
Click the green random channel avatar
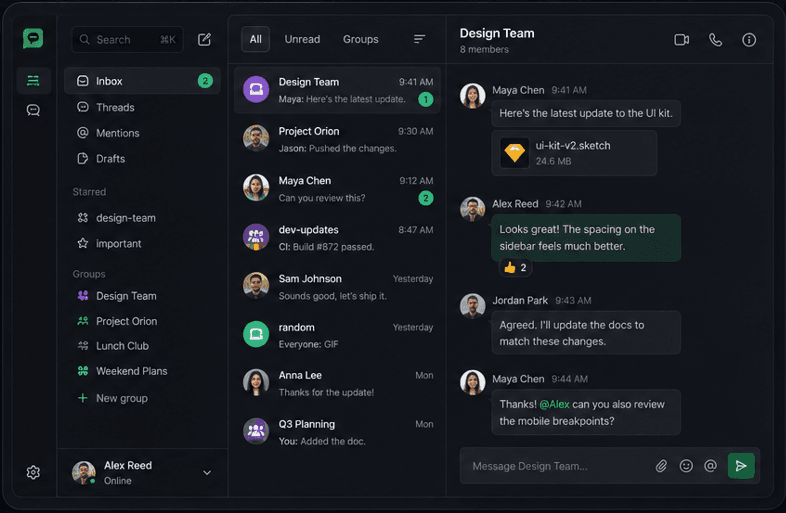(x=256, y=334)
